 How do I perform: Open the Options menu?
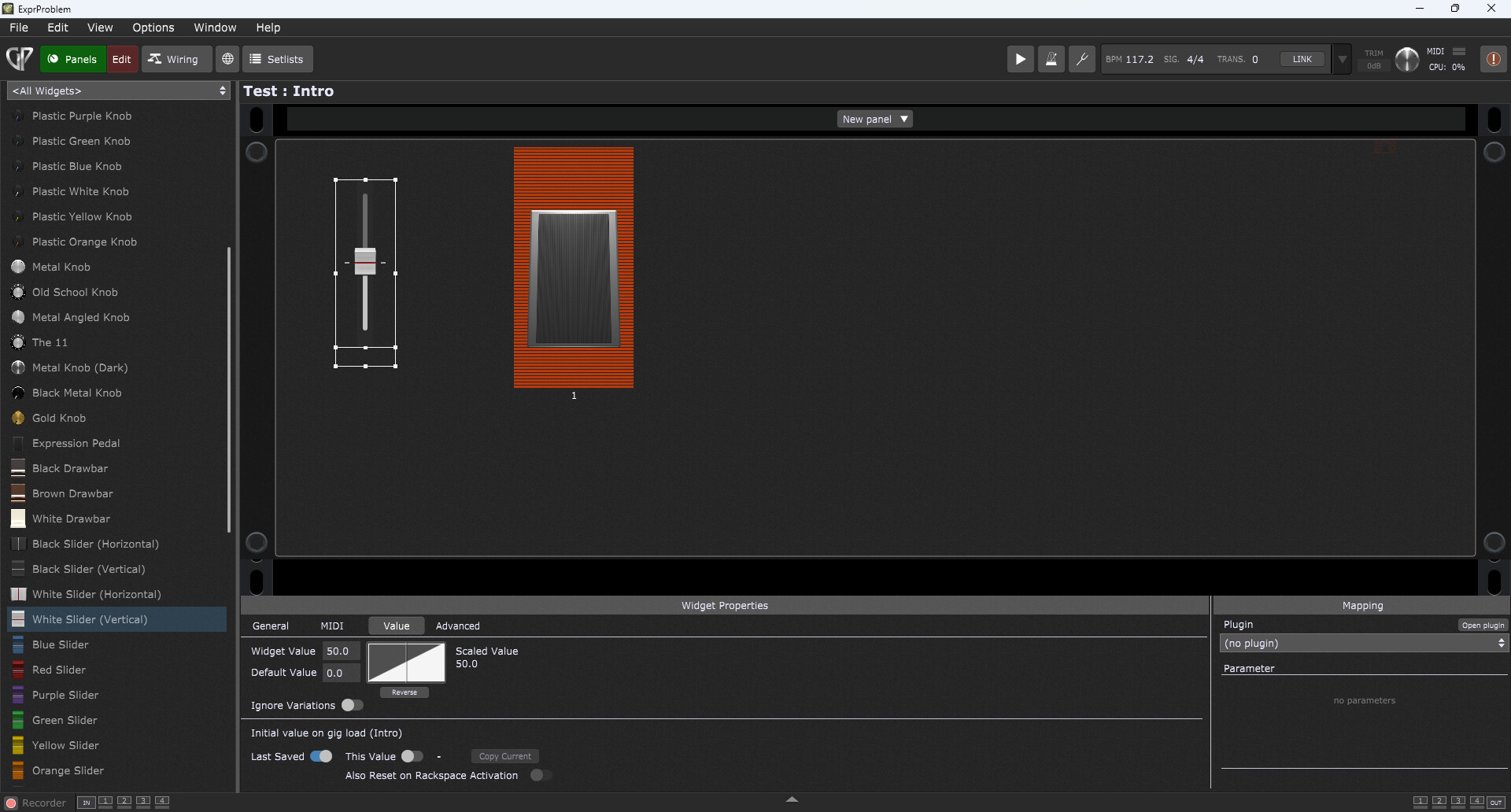153,28
